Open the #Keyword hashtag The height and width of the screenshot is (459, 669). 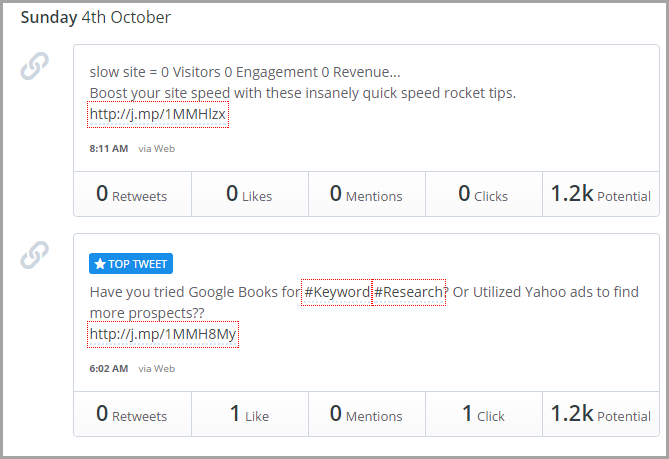[337, 292]
